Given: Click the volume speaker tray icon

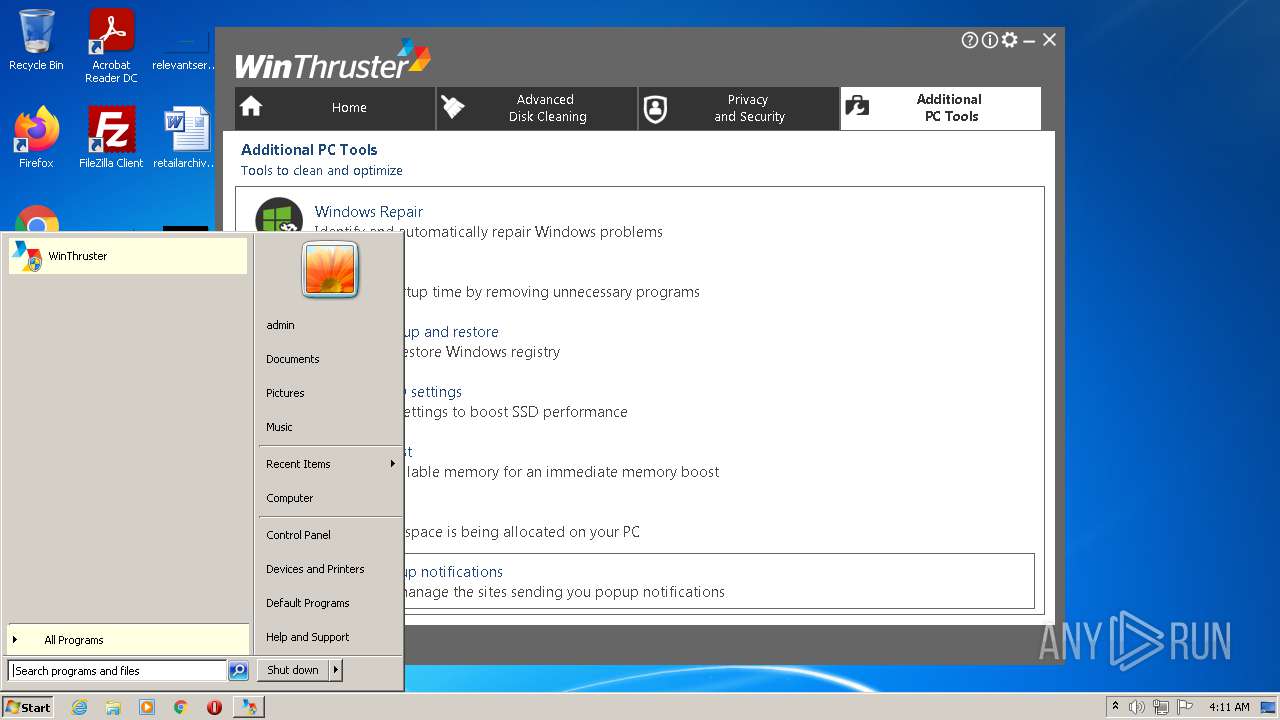Looking at the screenshot, I should 1137,707.
